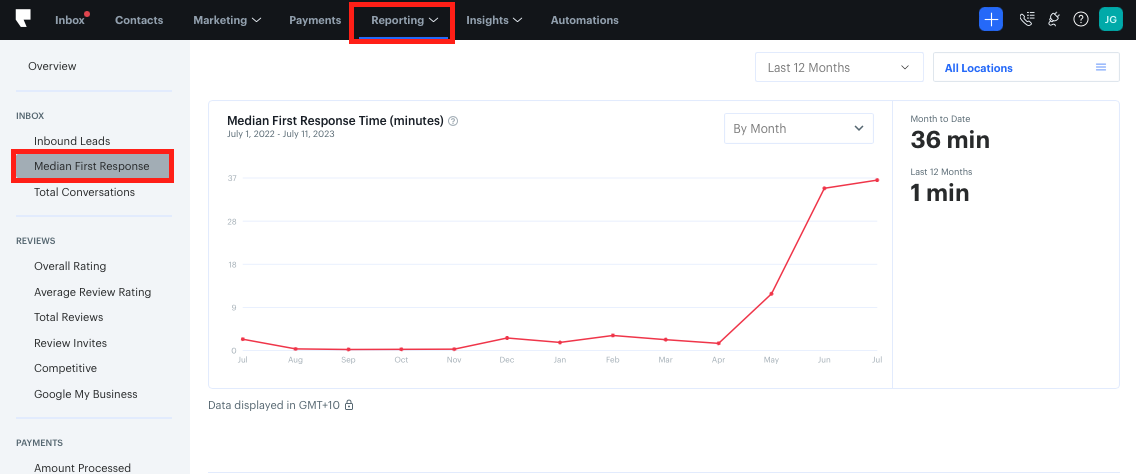The width and height of the screenshot is (1136, 474).
Task: Select the Overall Rating report
Action: (70, 266)
